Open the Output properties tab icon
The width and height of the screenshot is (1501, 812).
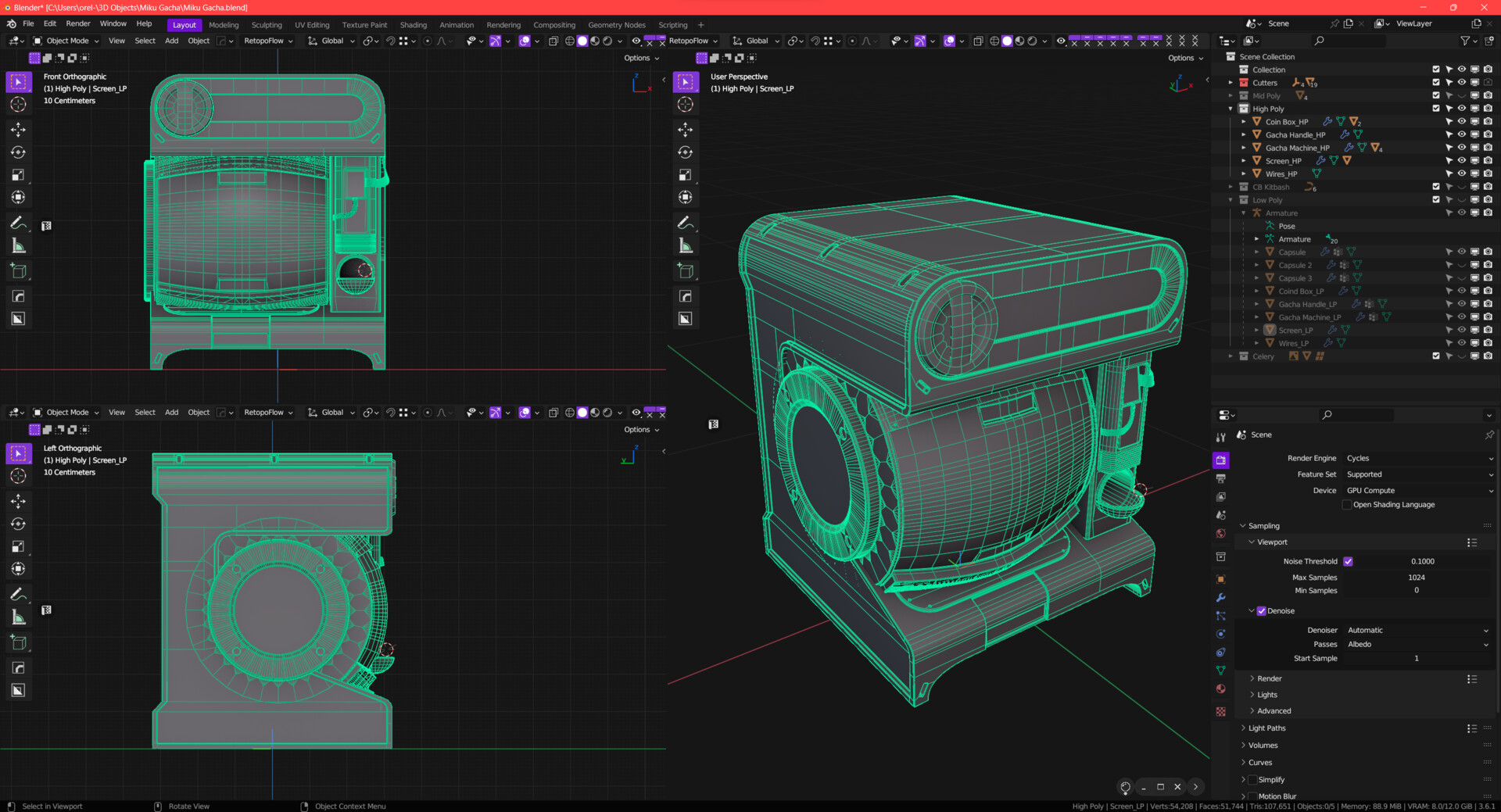click(1220, 478)
